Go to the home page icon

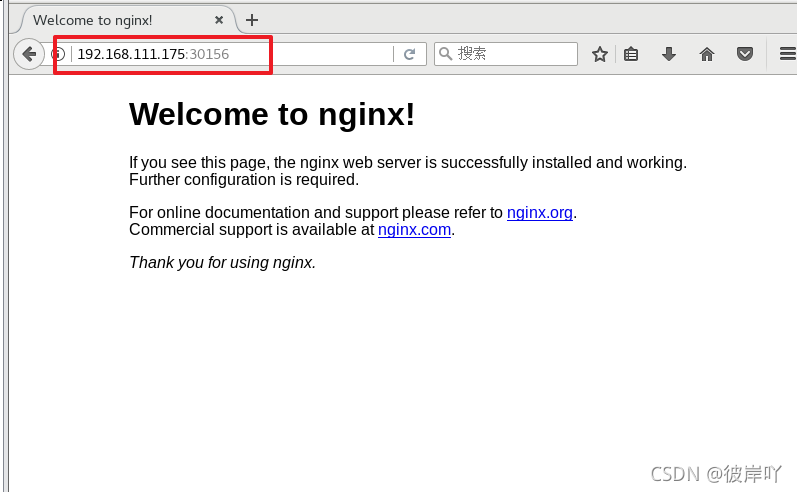(707, 54)
